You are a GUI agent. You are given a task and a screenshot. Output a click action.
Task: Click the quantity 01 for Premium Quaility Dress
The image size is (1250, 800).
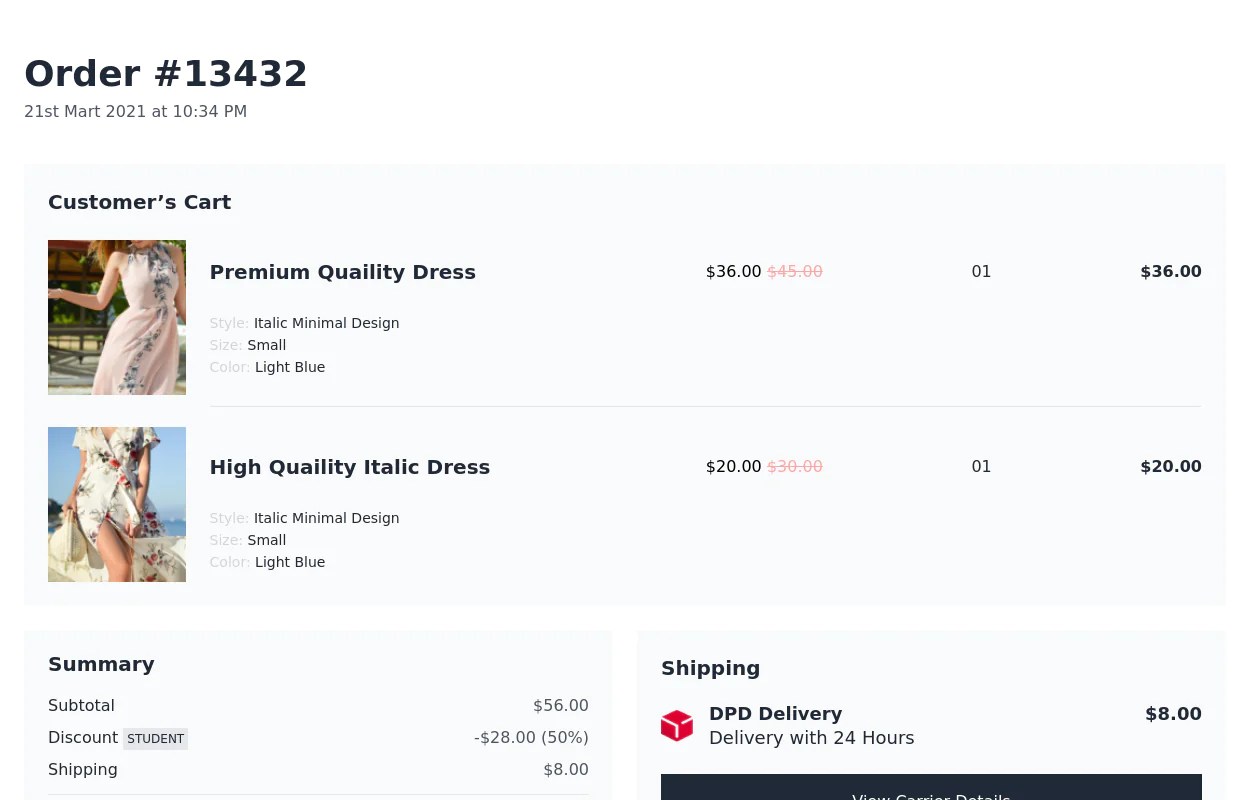tap(981, 271)
